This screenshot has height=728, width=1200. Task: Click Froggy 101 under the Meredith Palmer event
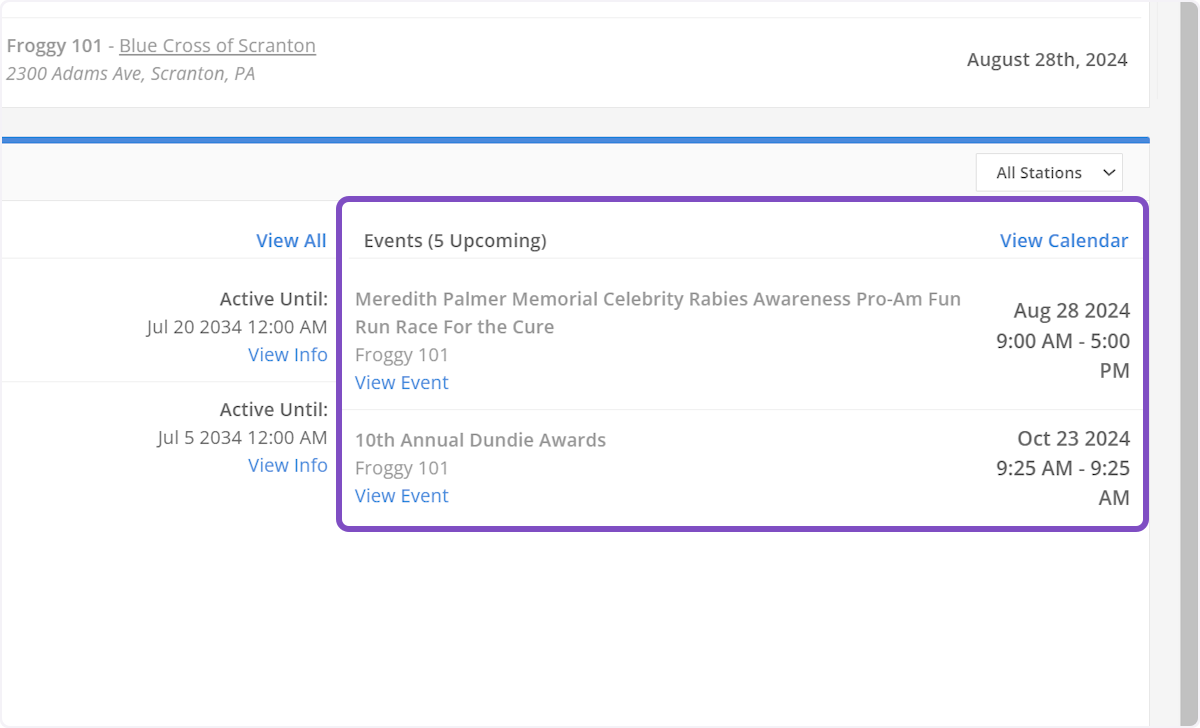coord(401,355)
